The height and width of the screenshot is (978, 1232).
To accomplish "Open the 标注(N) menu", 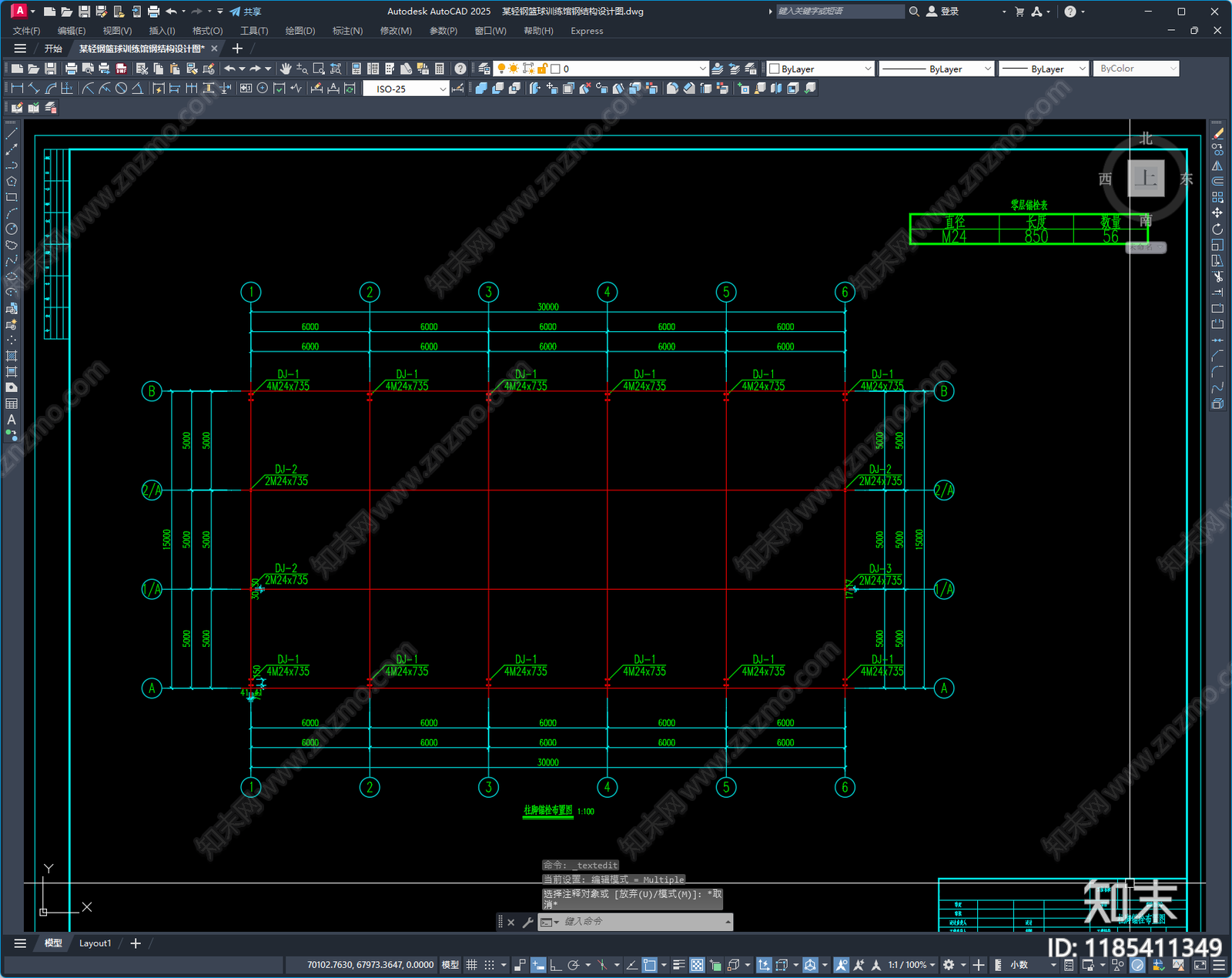I will (347, 31).
